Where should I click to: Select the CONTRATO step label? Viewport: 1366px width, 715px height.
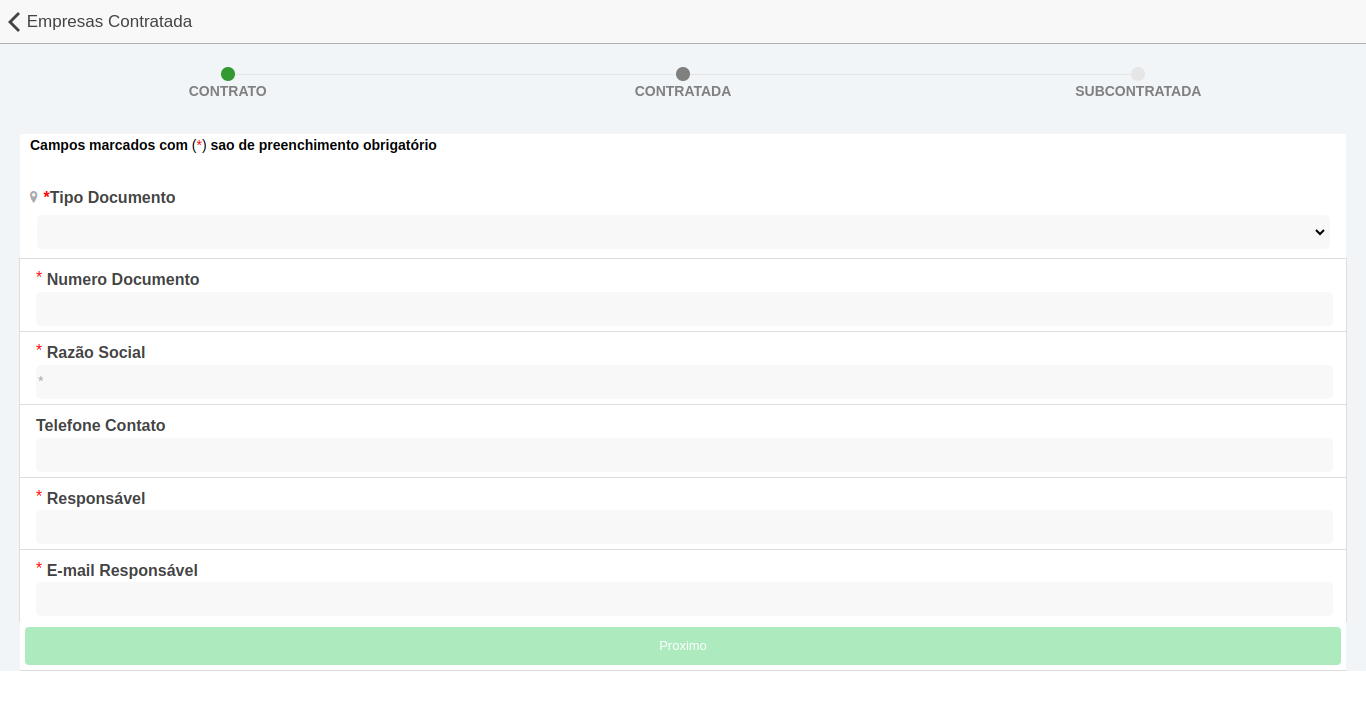click(228, 92)
